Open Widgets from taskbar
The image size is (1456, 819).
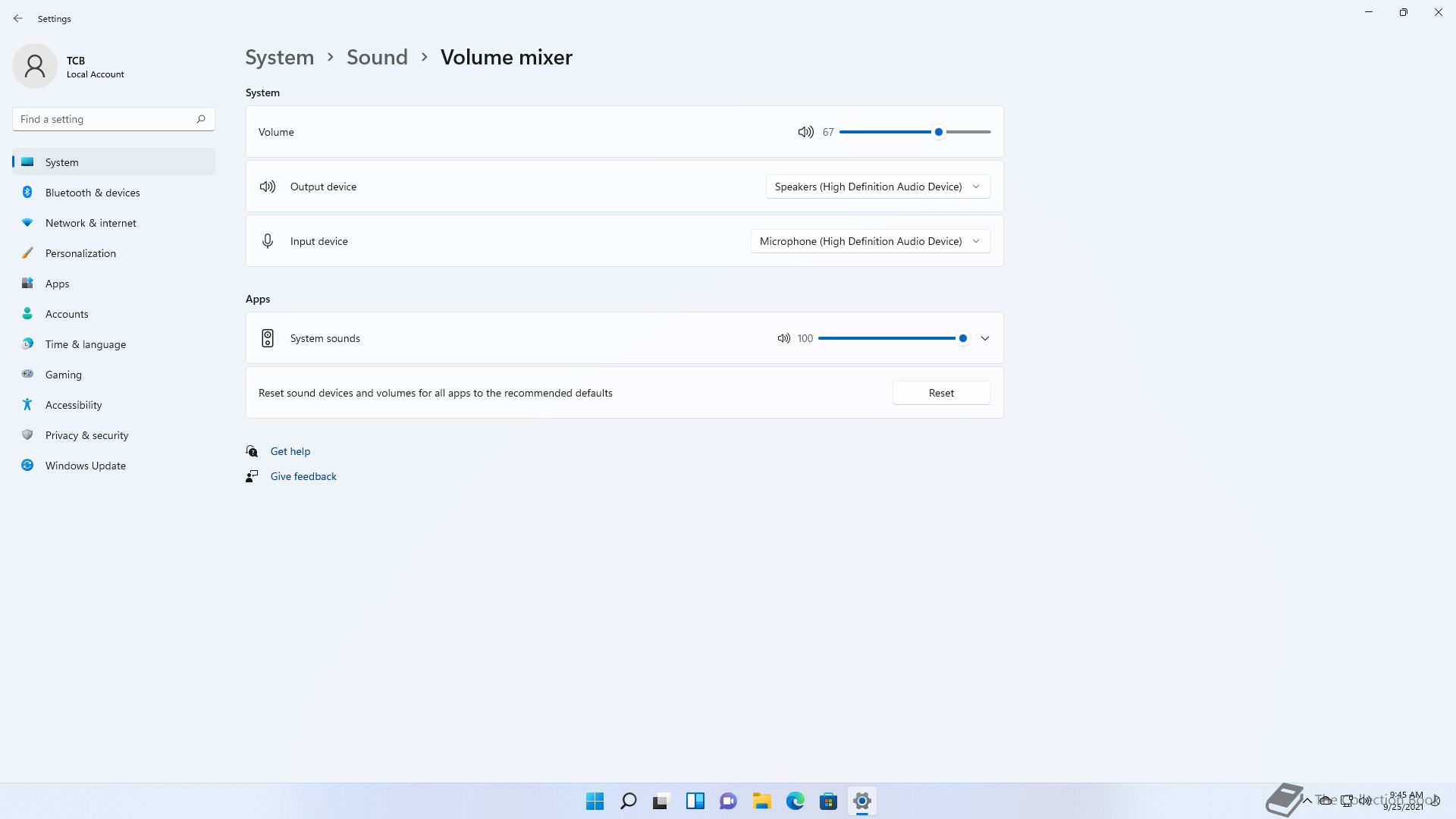point(695,801)
